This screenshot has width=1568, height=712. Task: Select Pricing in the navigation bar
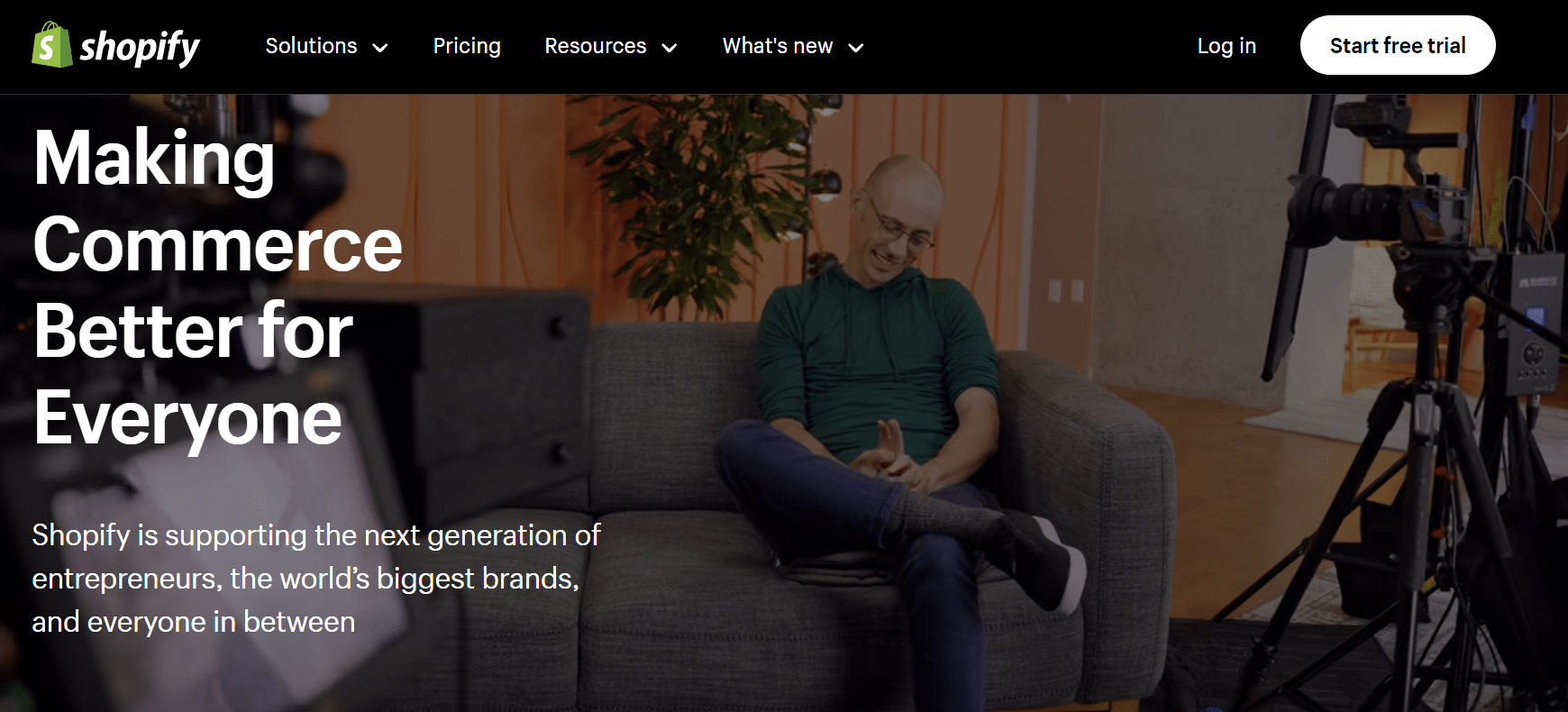click(x=467, y=45)
